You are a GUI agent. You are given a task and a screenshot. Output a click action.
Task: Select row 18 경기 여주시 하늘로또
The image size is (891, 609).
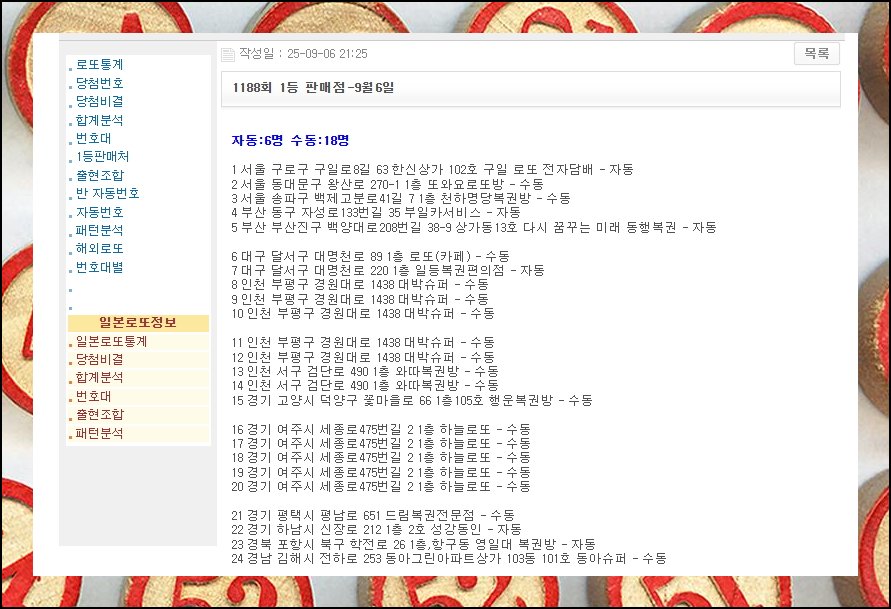click(x=381, y=457)
